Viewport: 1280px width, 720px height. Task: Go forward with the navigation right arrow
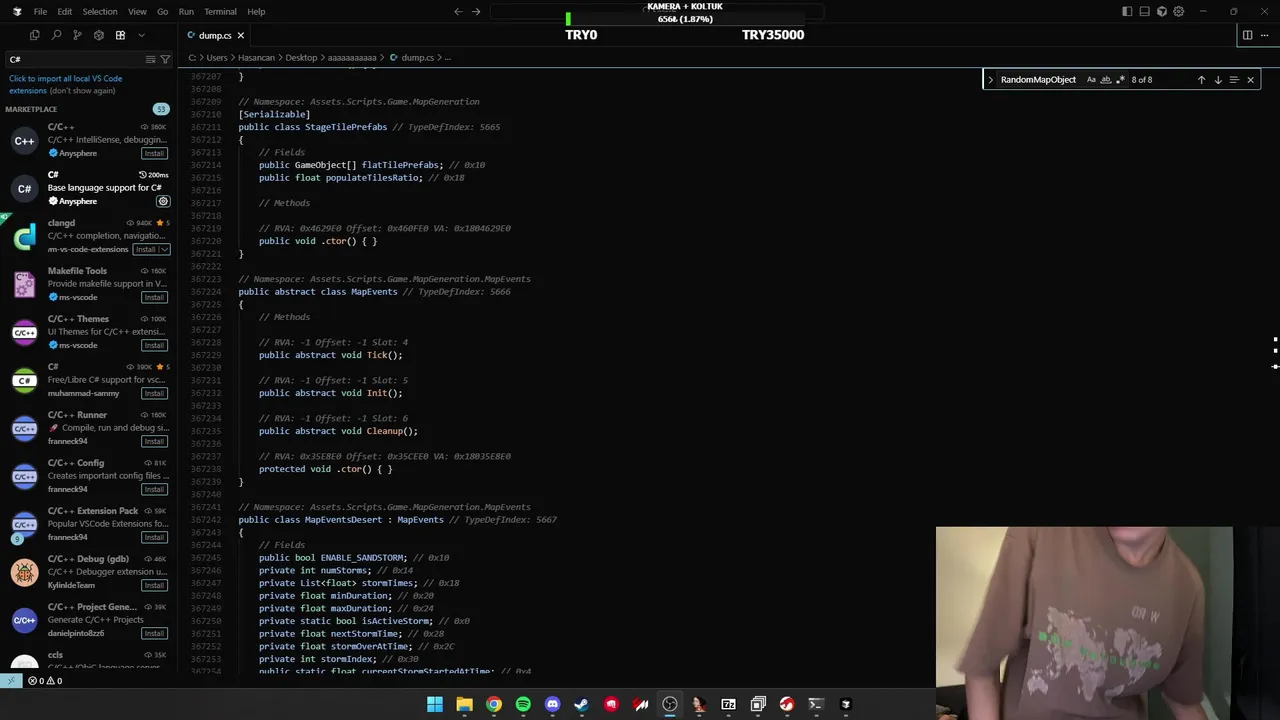point(476,11)
